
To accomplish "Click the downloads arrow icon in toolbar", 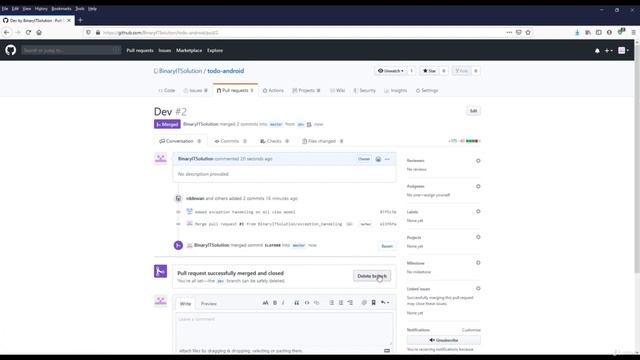I will click(x=577, y=32).
